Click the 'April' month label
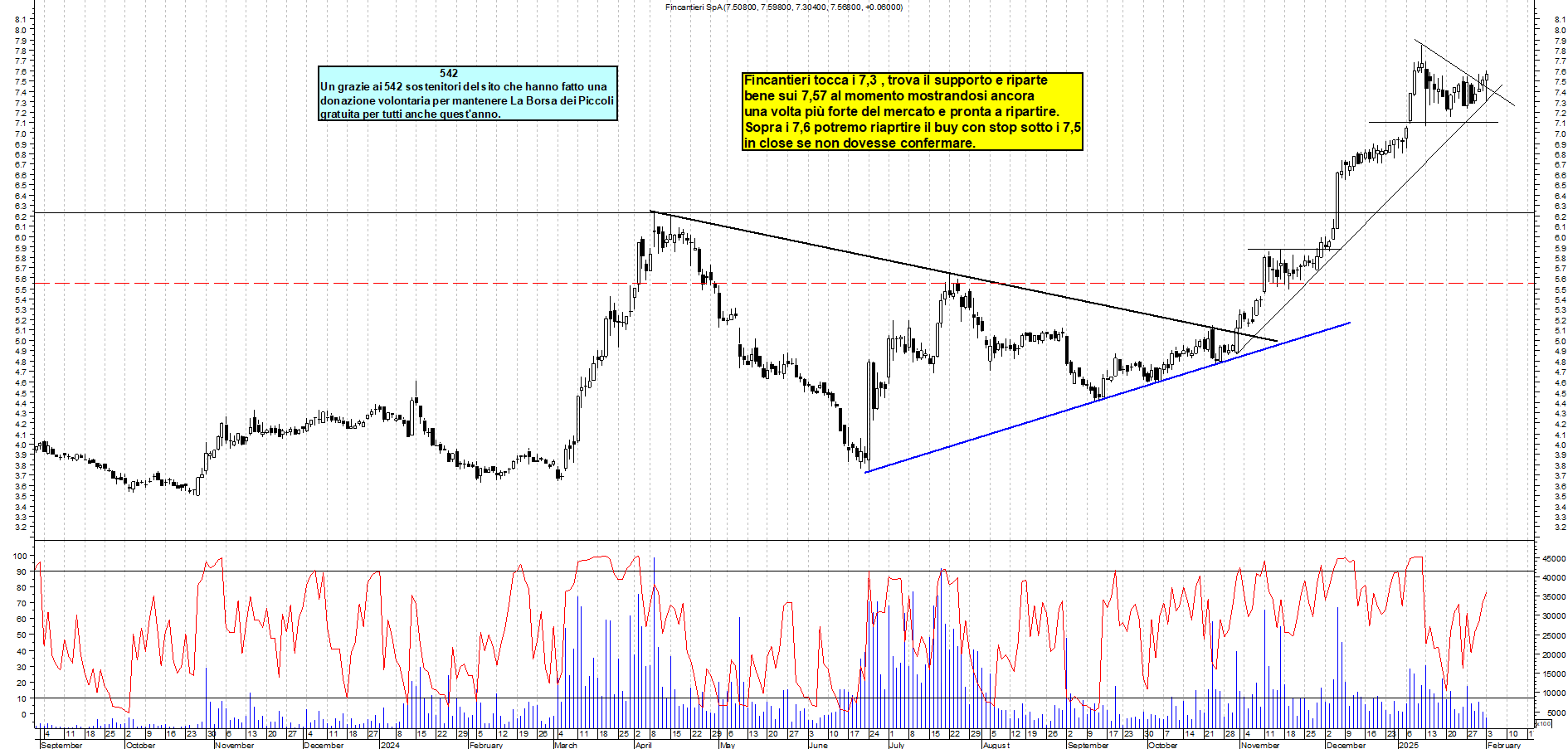Viewport: 1568px width, 749px height. [x=643, y=745]
